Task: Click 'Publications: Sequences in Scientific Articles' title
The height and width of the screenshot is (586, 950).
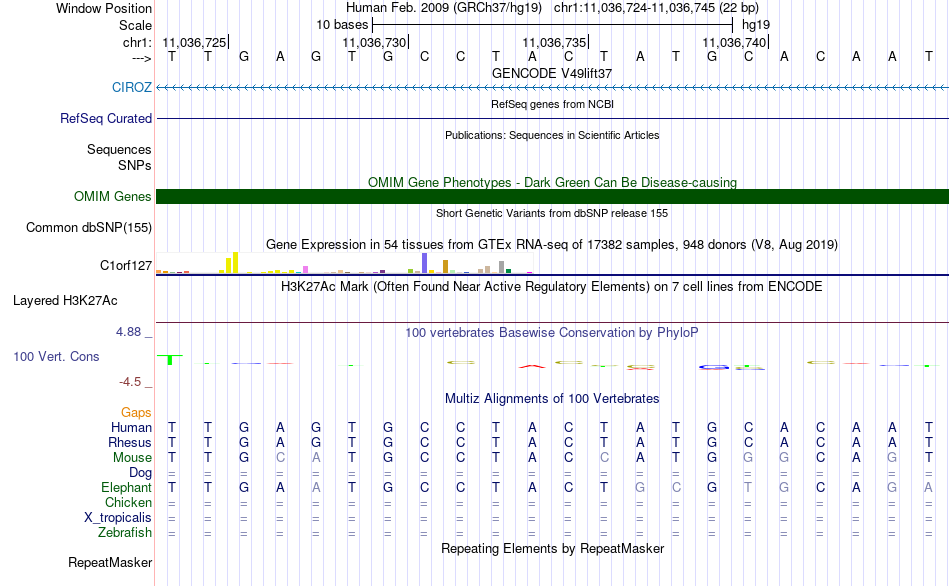Action: coord(552,135)
